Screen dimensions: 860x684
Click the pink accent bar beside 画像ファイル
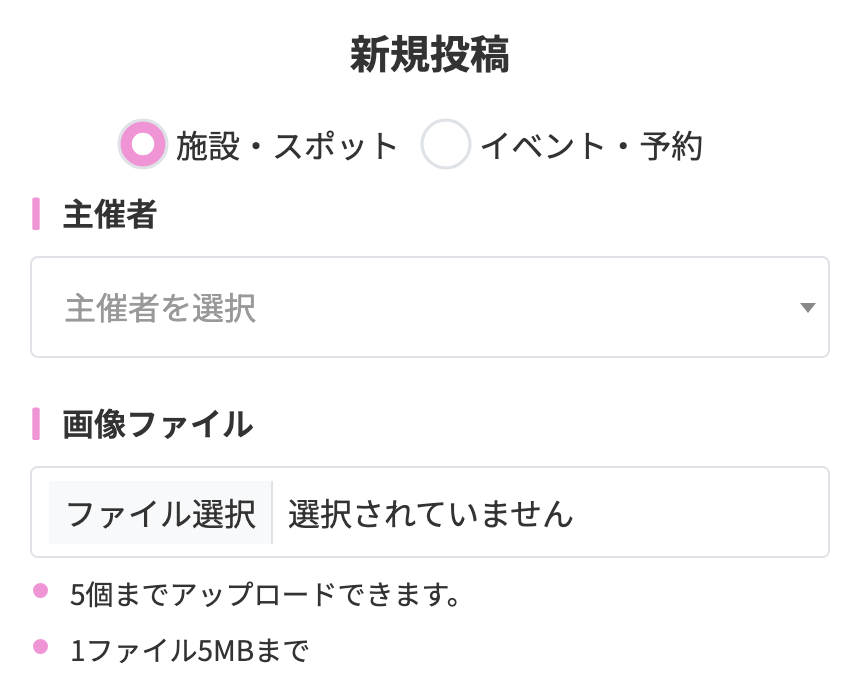[x=35, y=424]
